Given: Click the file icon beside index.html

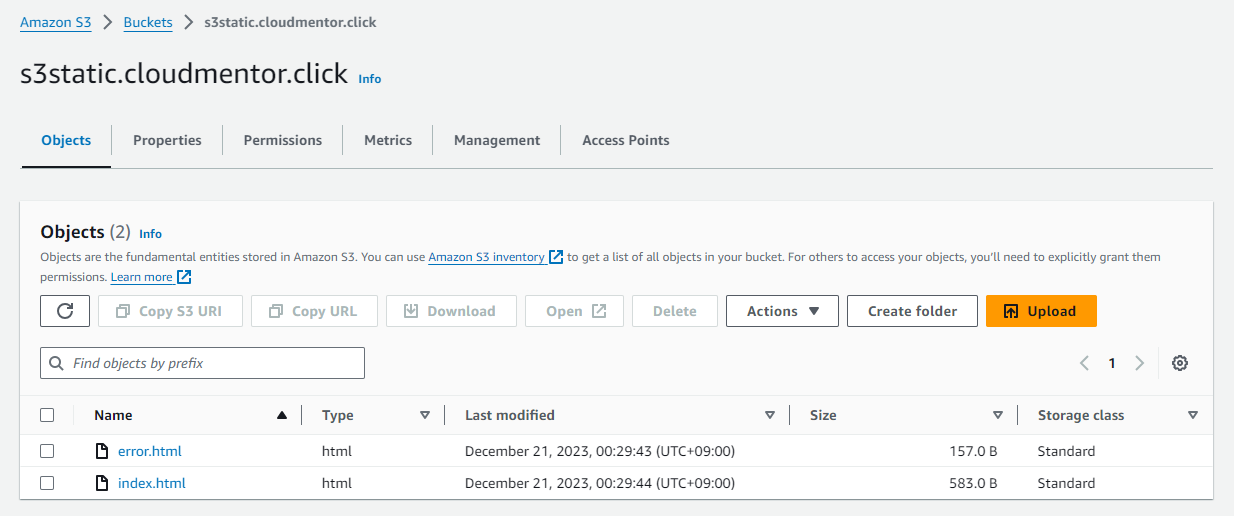Looking at the screenshot, I should [x=101, y=483].
